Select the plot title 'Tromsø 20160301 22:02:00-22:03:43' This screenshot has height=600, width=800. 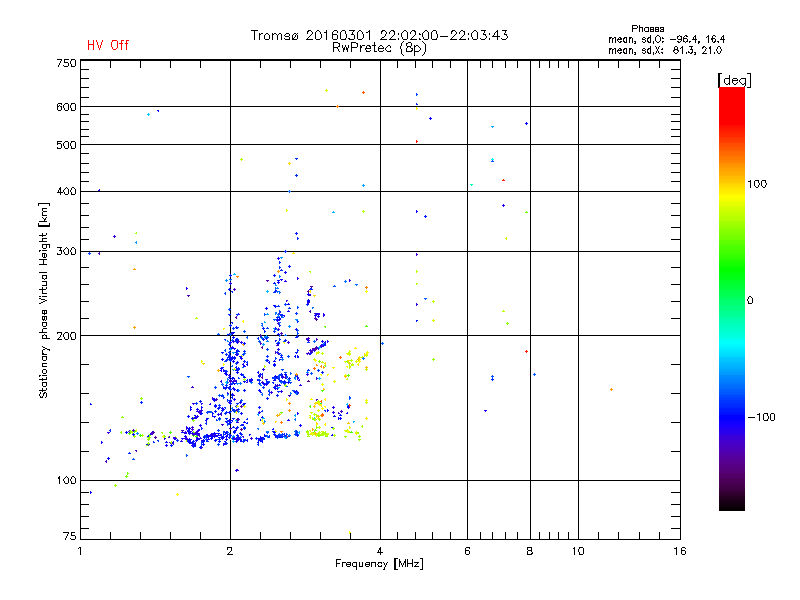pyautogui.click(x=379, y=35)
